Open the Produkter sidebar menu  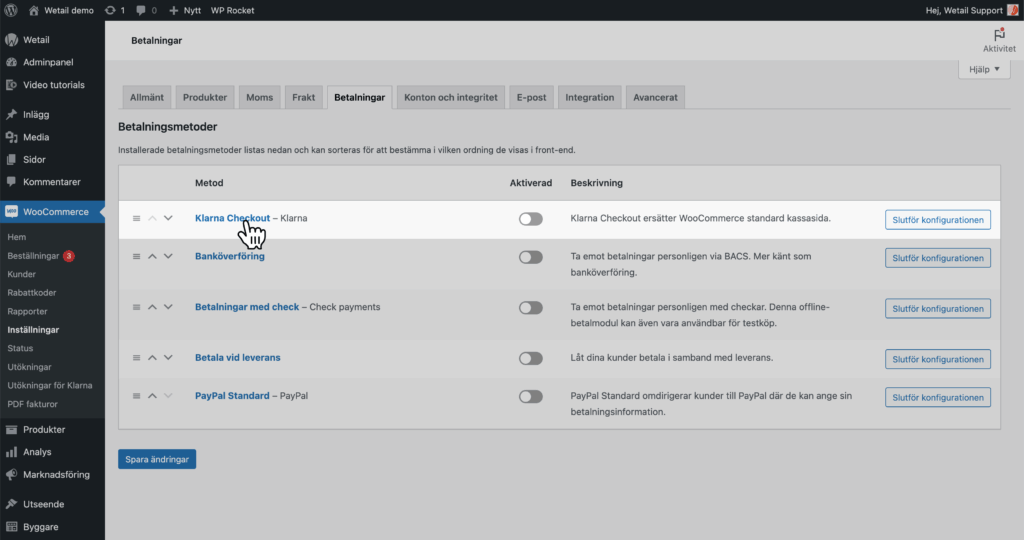pyautogui.click(x=44, y=429)
